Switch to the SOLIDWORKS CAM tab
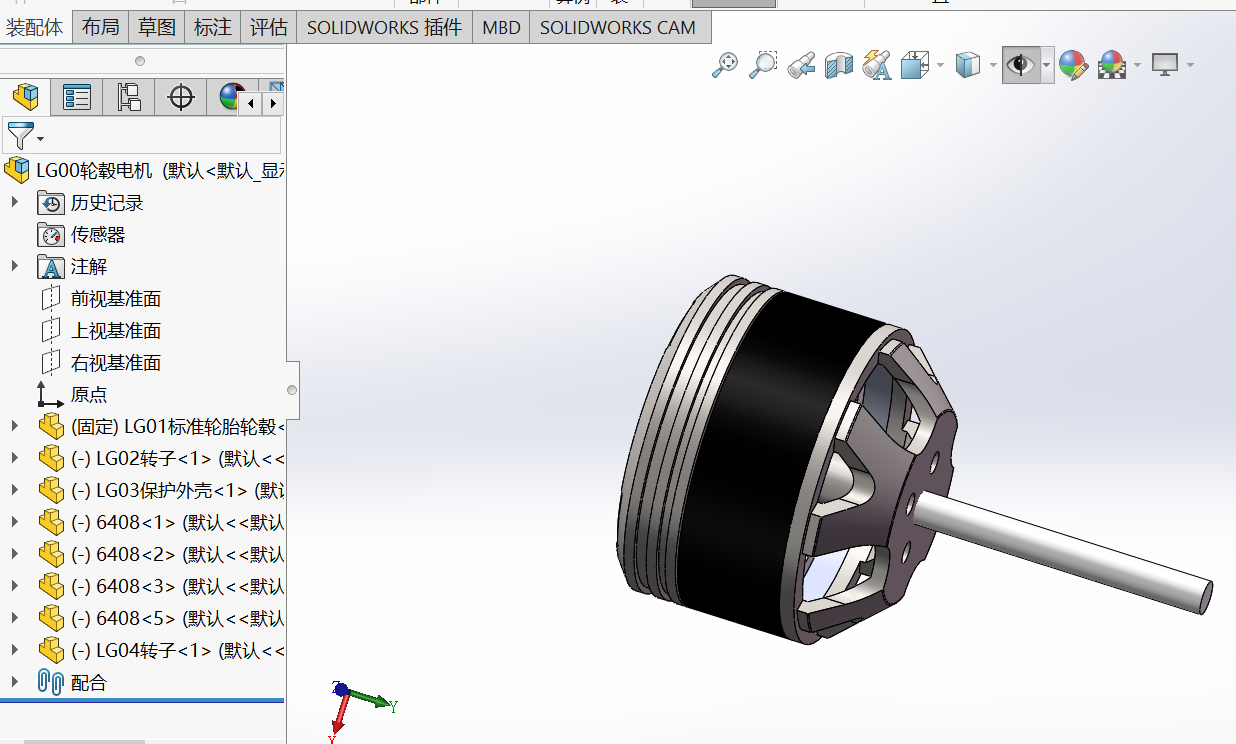The width and height of the screenshot is (1236, 744). coord(617,28)
